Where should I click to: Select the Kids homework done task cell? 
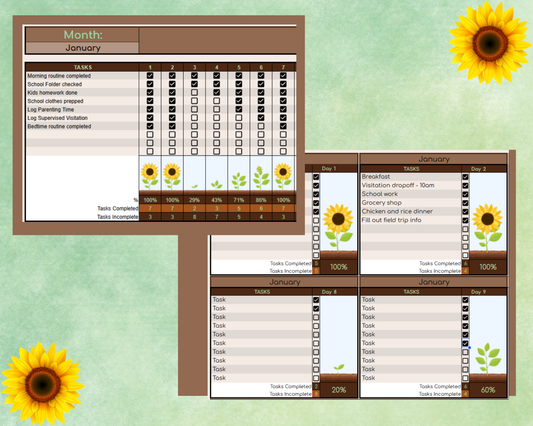click(x=82, y=92)
